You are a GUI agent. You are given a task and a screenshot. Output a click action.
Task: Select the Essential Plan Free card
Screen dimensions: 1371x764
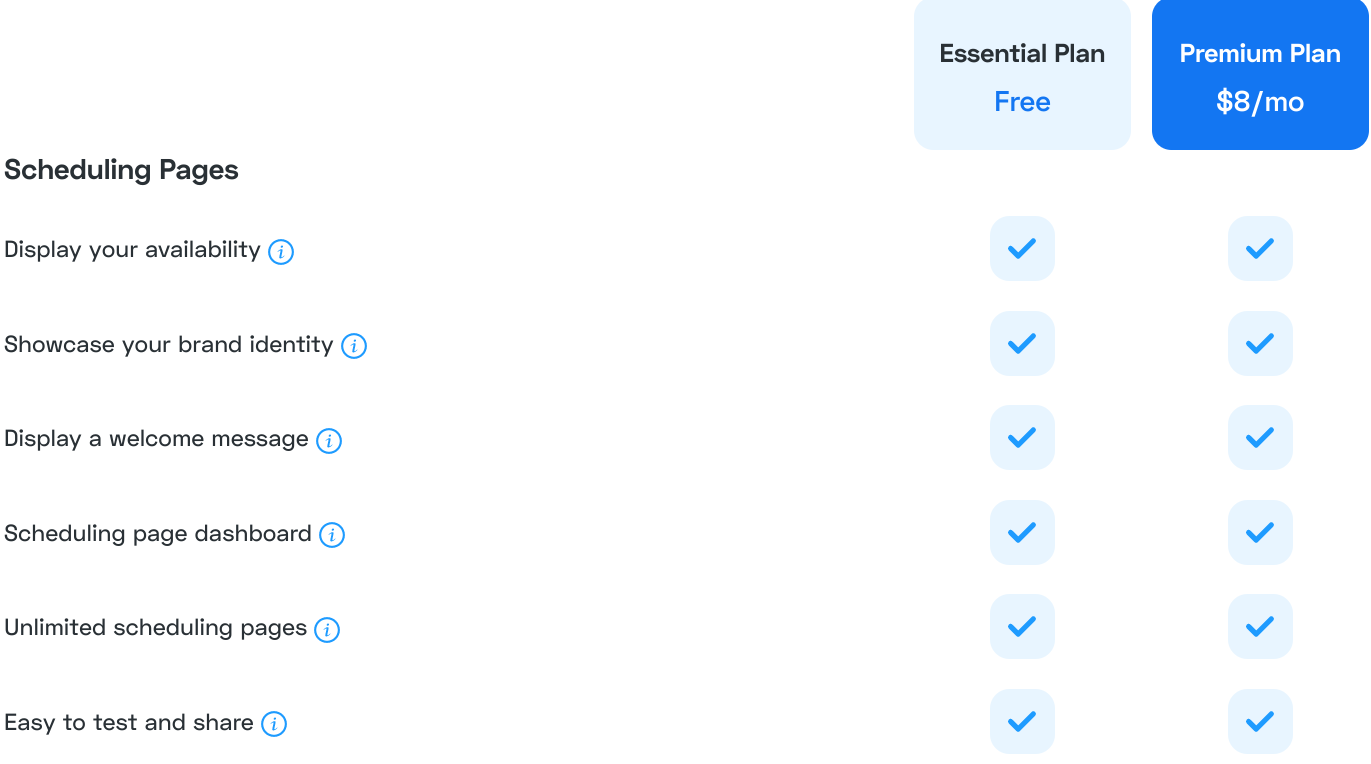pyautogui.click(x=1022, y=75)
